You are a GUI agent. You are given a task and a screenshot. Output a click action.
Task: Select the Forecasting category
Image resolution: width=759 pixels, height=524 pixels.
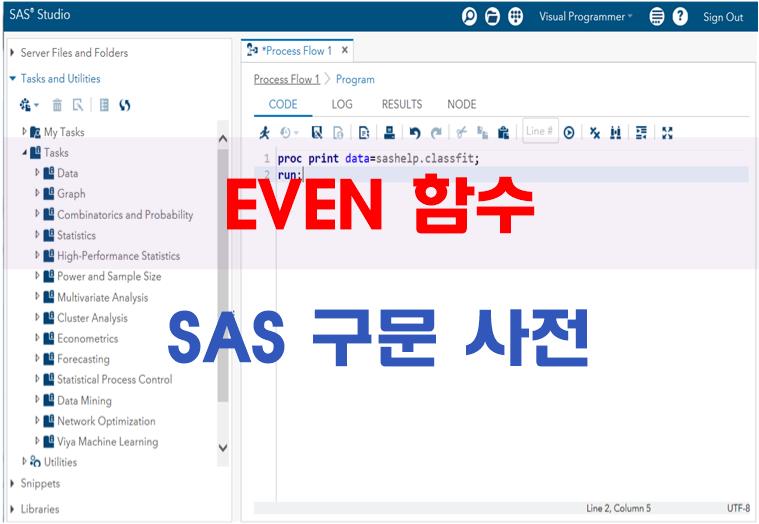coord(83,359)
